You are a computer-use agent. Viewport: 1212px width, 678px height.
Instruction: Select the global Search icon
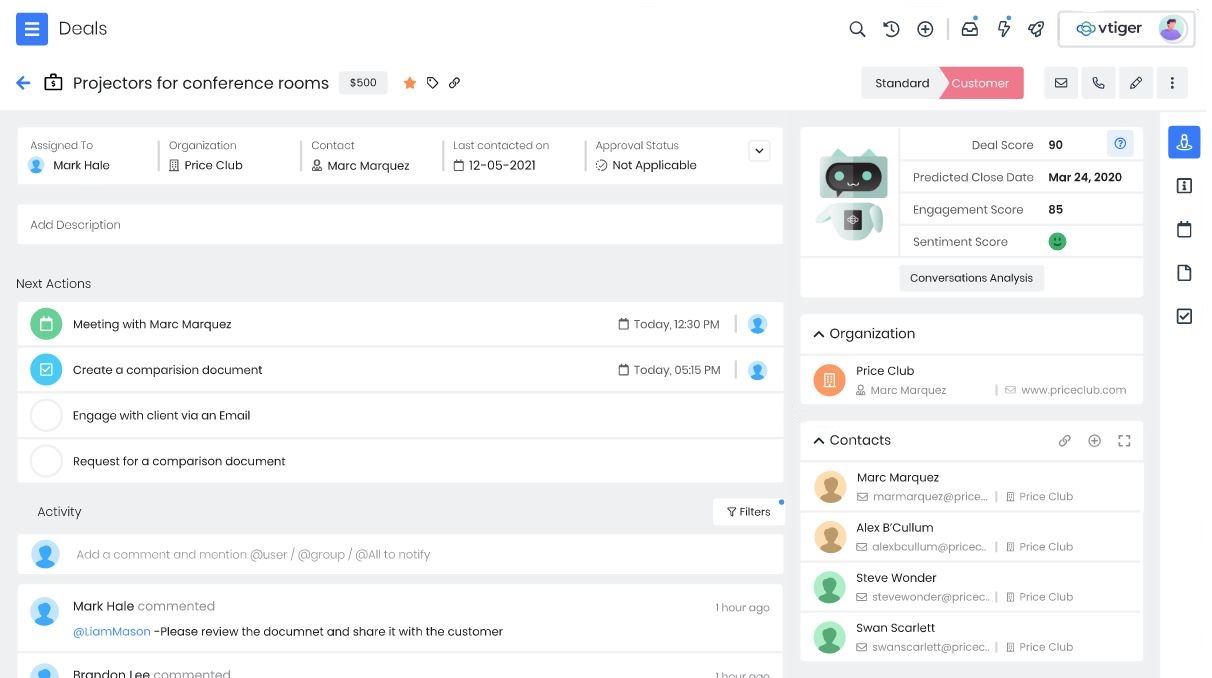[857, 29]
